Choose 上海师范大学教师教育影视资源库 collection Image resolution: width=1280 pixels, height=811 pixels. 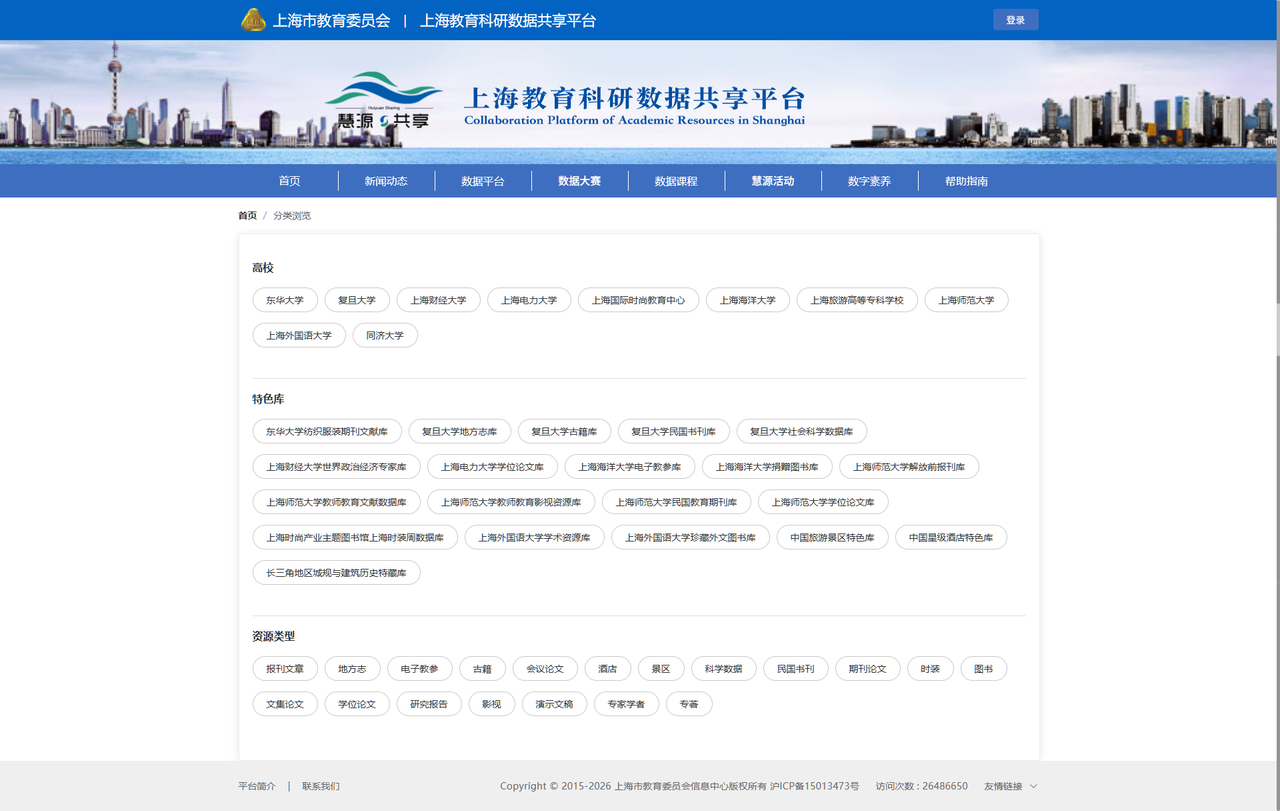point(511,501)
